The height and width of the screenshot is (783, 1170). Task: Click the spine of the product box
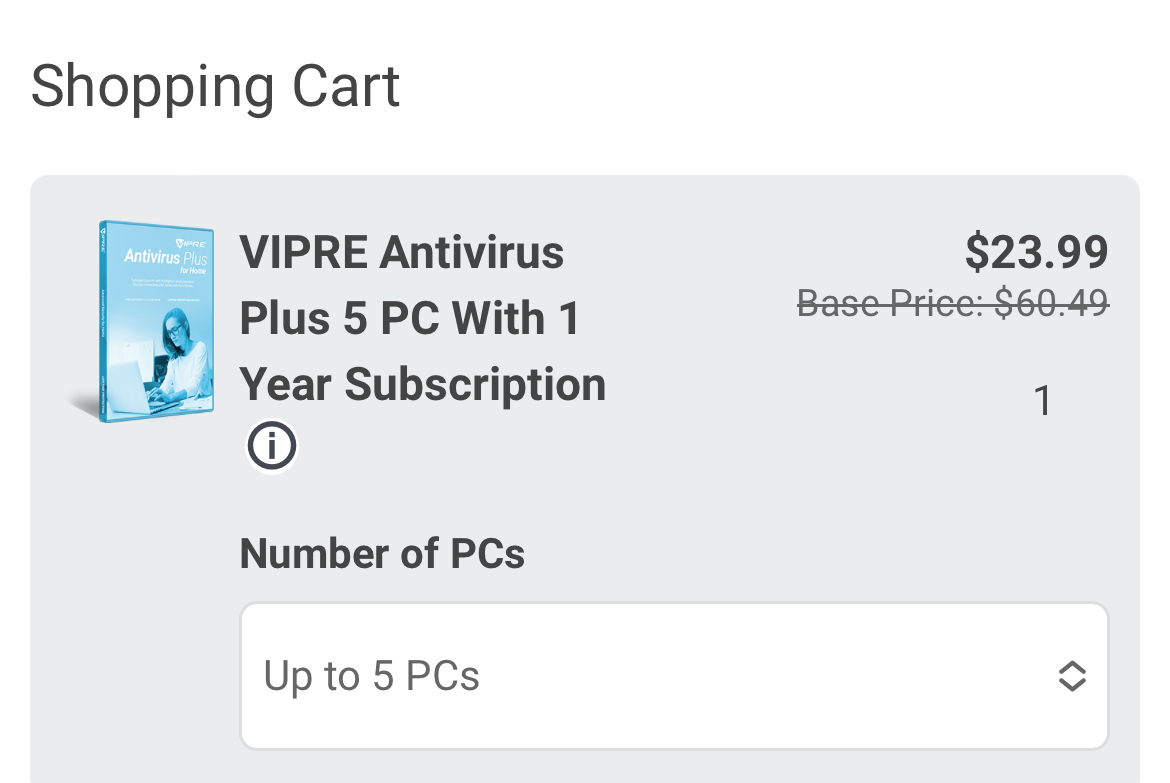click(x=103, y=322)
